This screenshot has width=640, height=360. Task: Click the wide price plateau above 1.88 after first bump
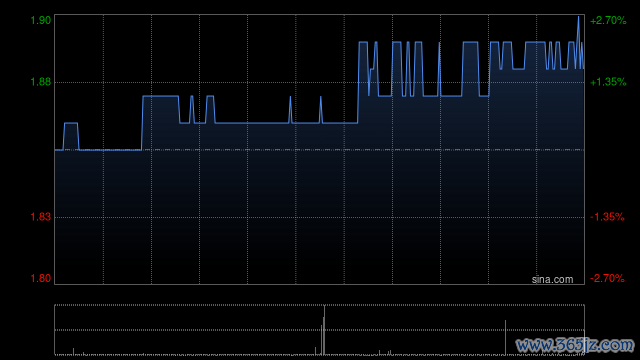point(160,96)
